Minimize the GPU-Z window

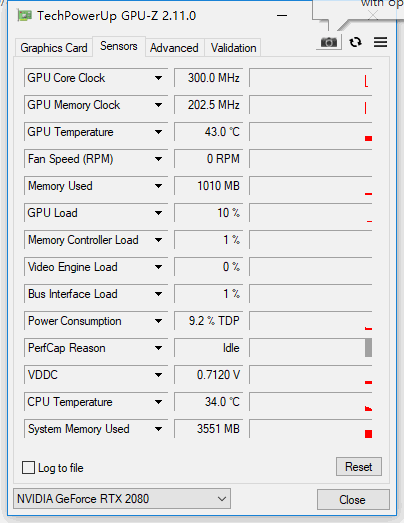pyautogui.click(x=282, y=16)
